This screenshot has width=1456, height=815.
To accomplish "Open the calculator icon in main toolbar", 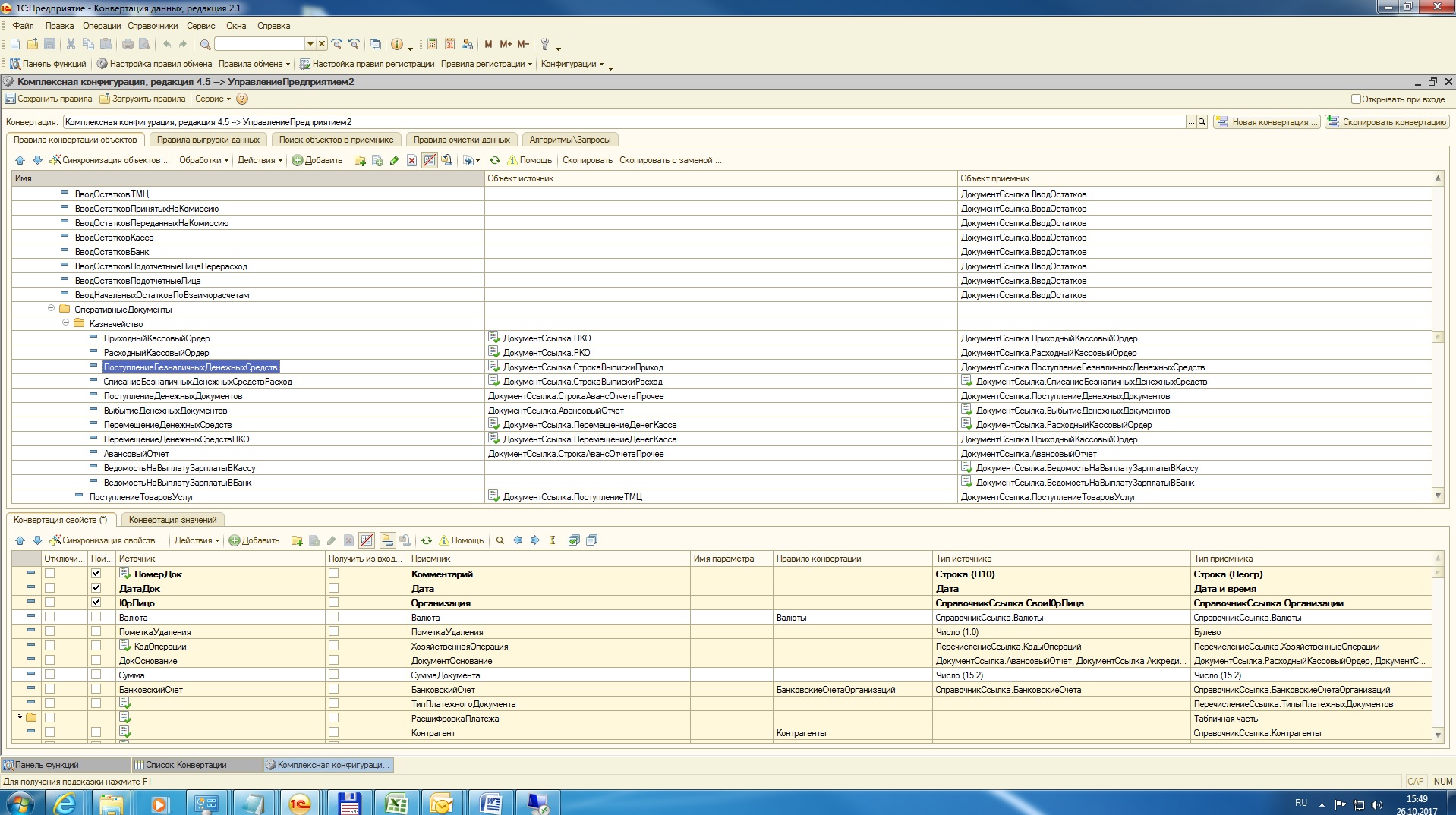I will point(432,44).
